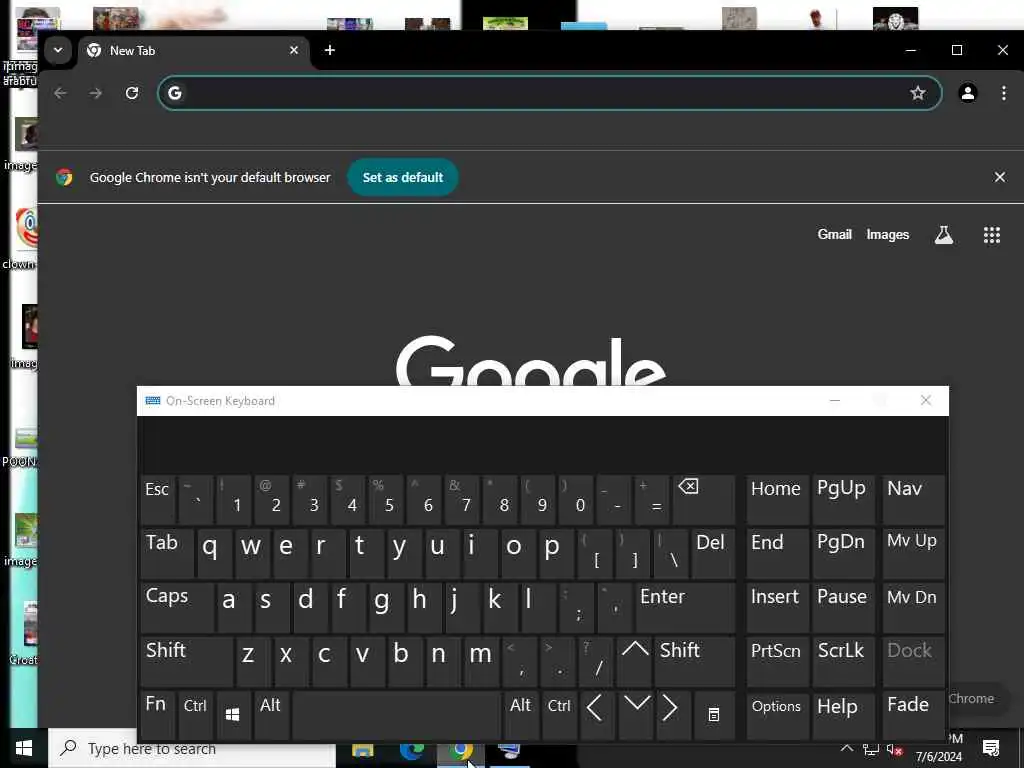The width and height of the screenshot is (1024, 768).
Task: Open the Gmail link
Action: click(834, 234)
